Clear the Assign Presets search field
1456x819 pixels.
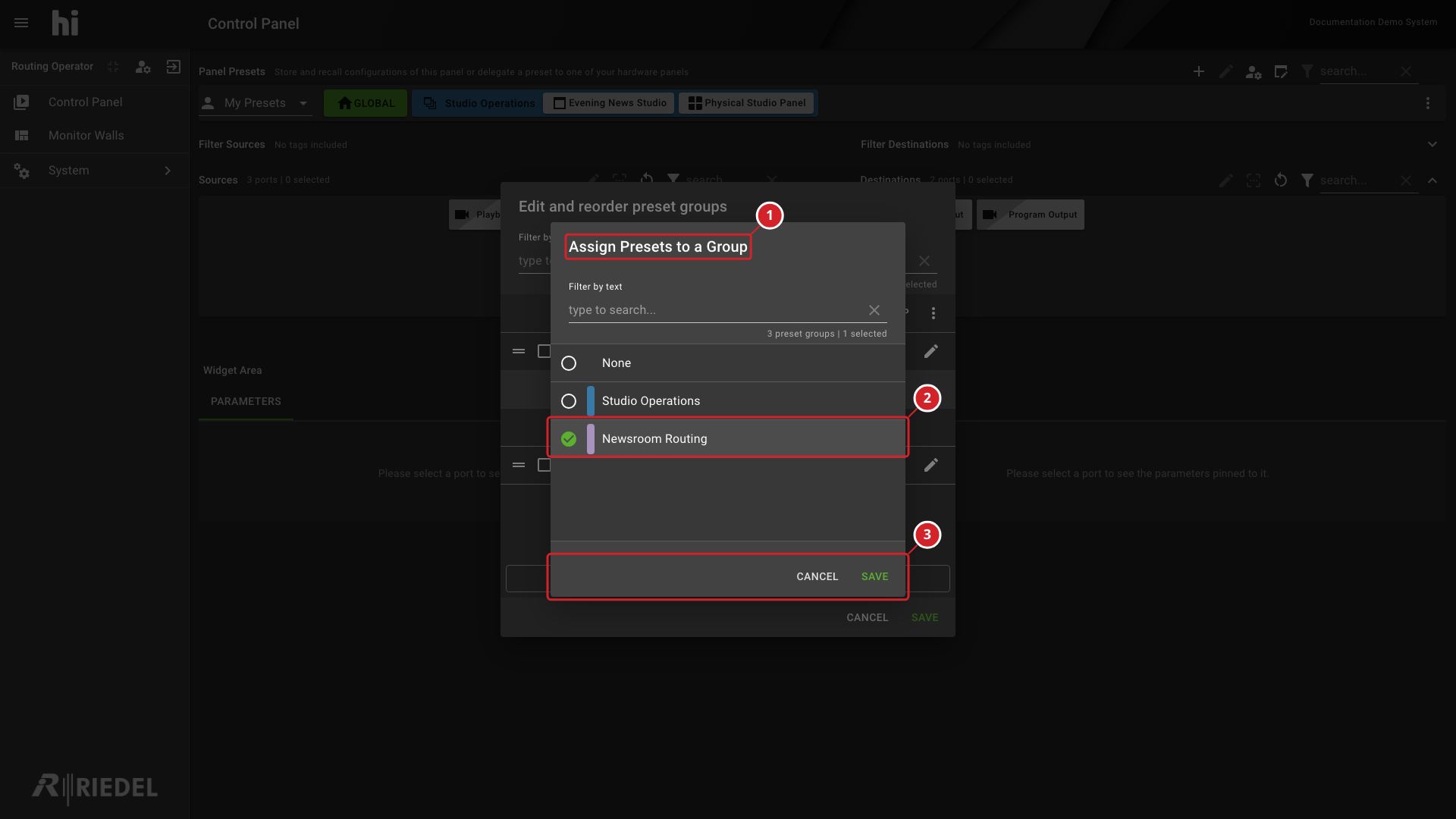point(874,310)
